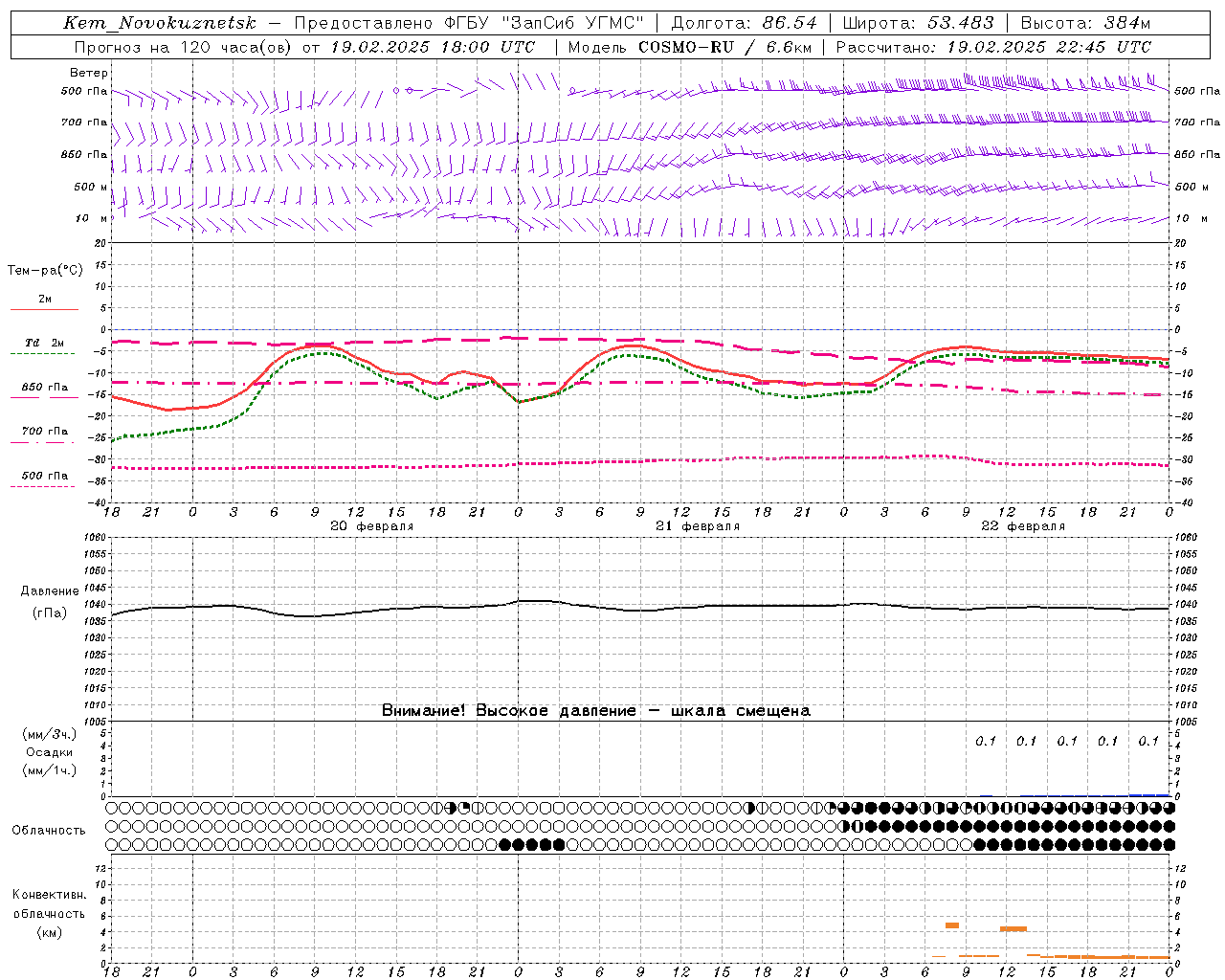Click the Прогноз на 120 часа(ов) forecast line

click(304, 47)
